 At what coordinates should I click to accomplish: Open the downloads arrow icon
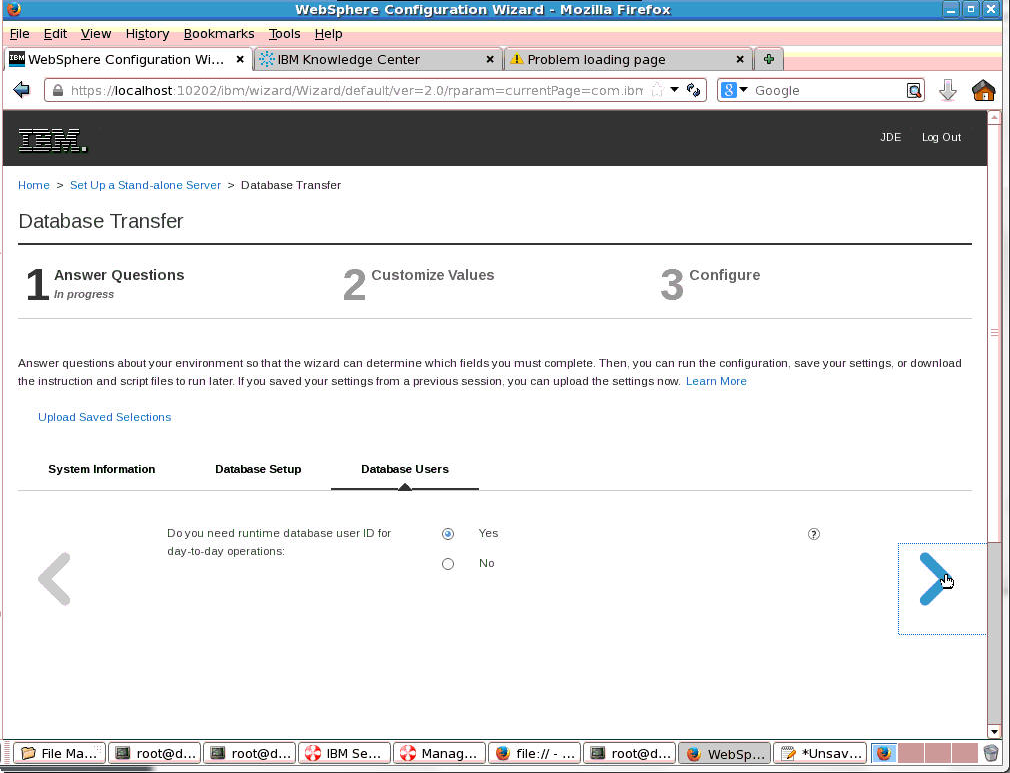click(x=948, y=90)
